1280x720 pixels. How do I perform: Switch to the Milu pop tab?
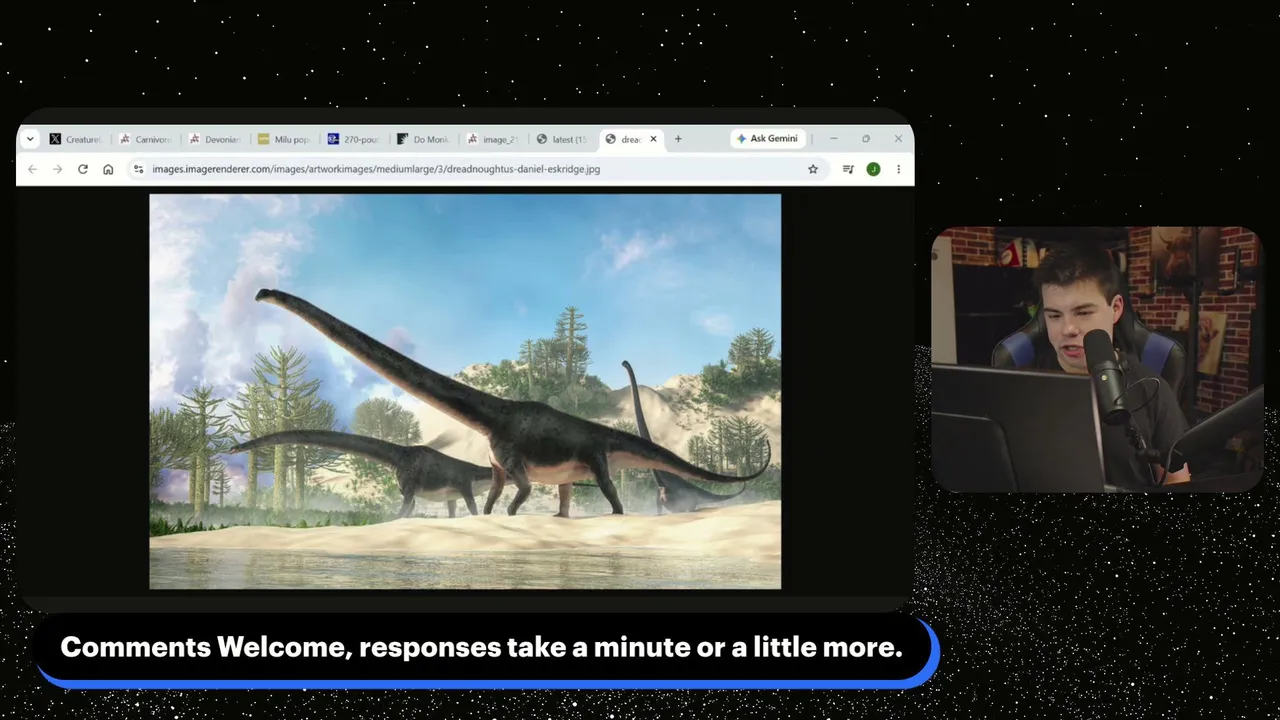tap(284, 139)
